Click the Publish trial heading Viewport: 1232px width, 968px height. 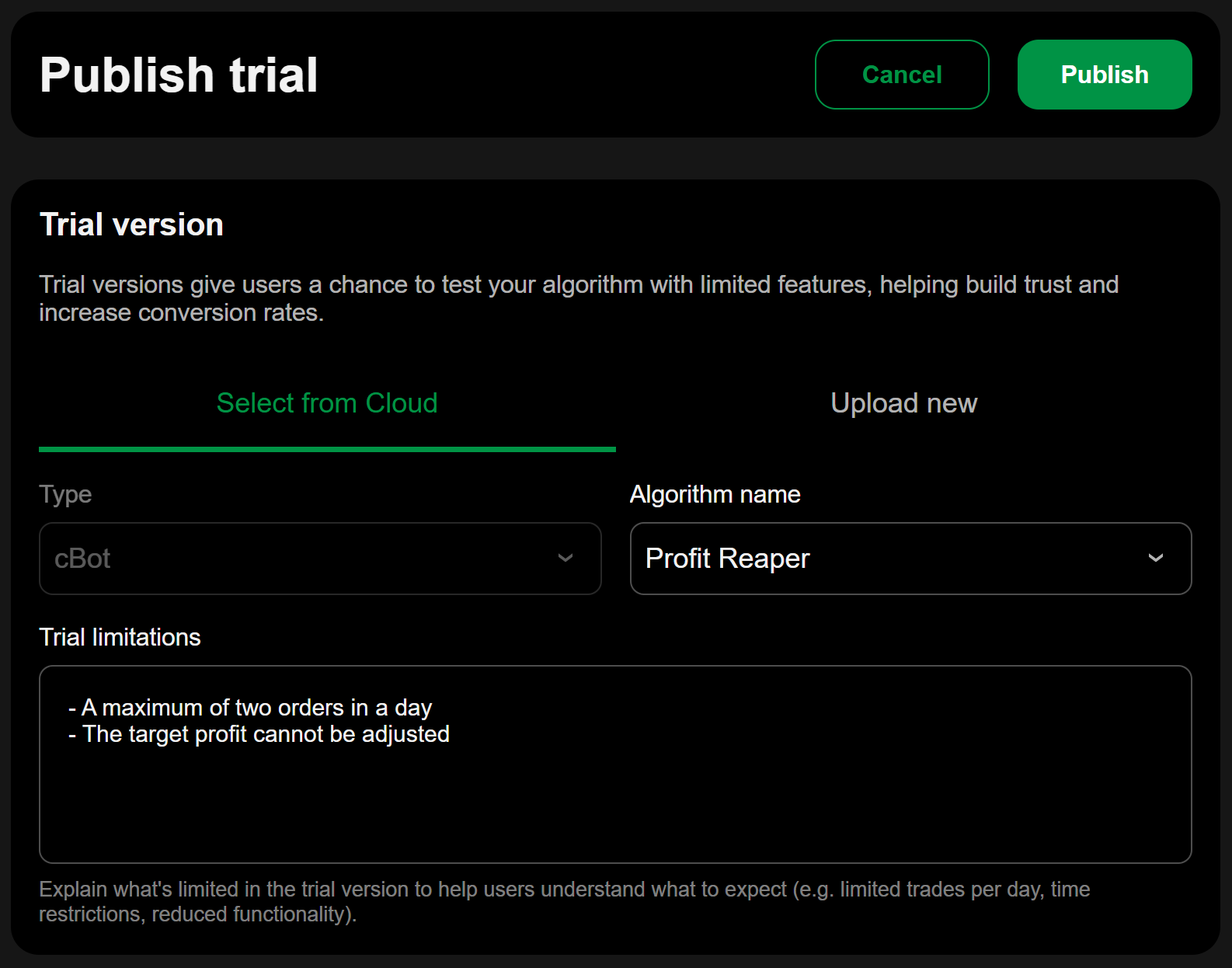(x=179, y=74)
